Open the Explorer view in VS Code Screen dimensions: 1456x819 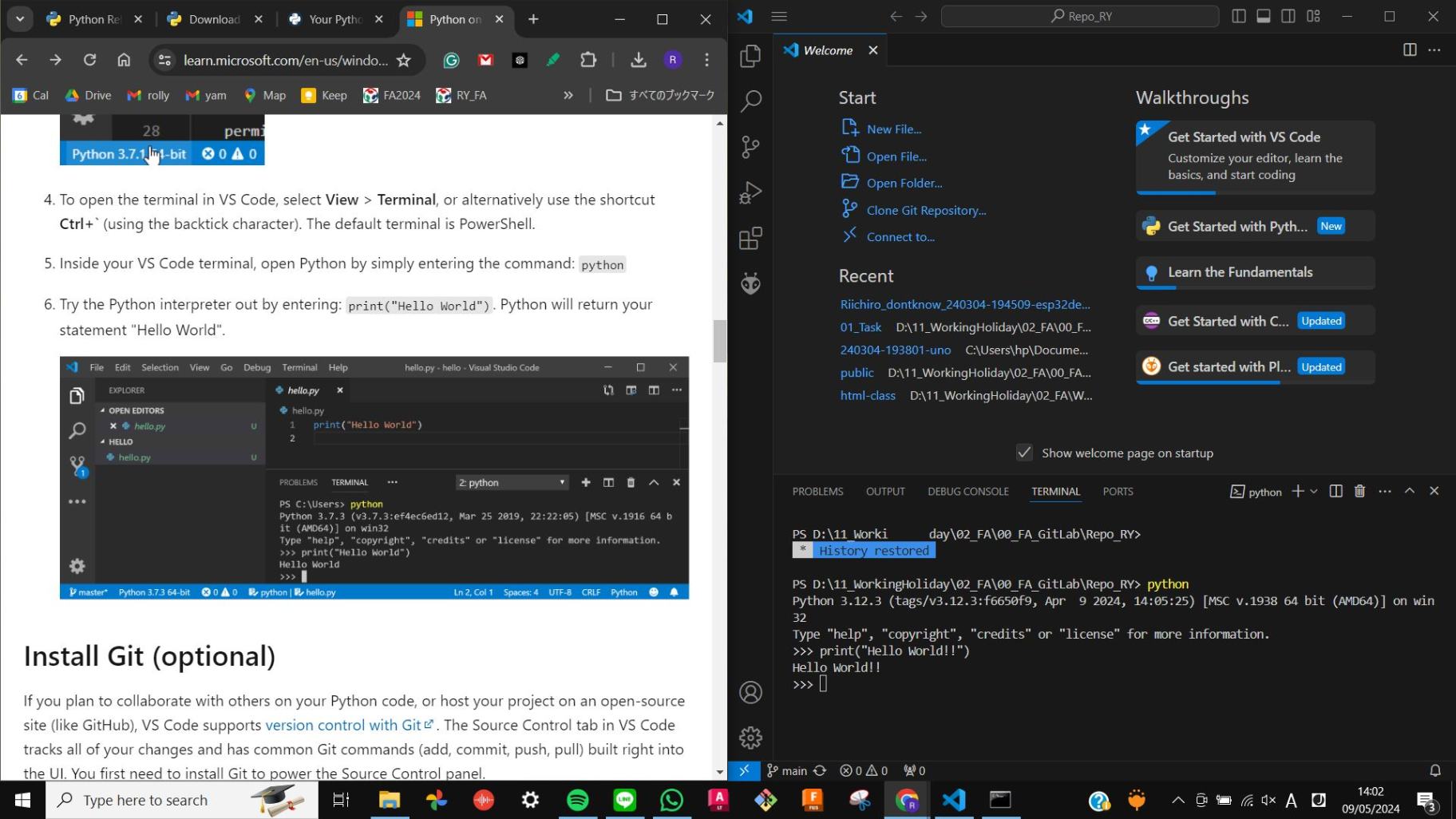coord(750,56)
